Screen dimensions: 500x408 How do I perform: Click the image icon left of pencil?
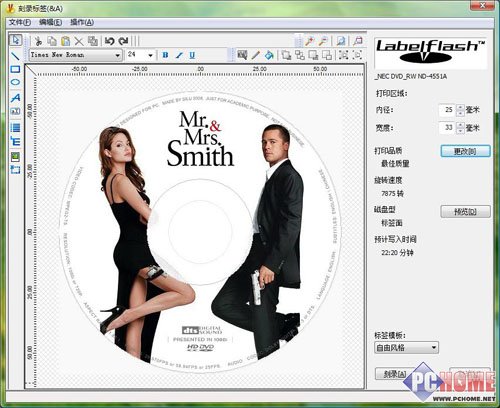coord(242,55)
